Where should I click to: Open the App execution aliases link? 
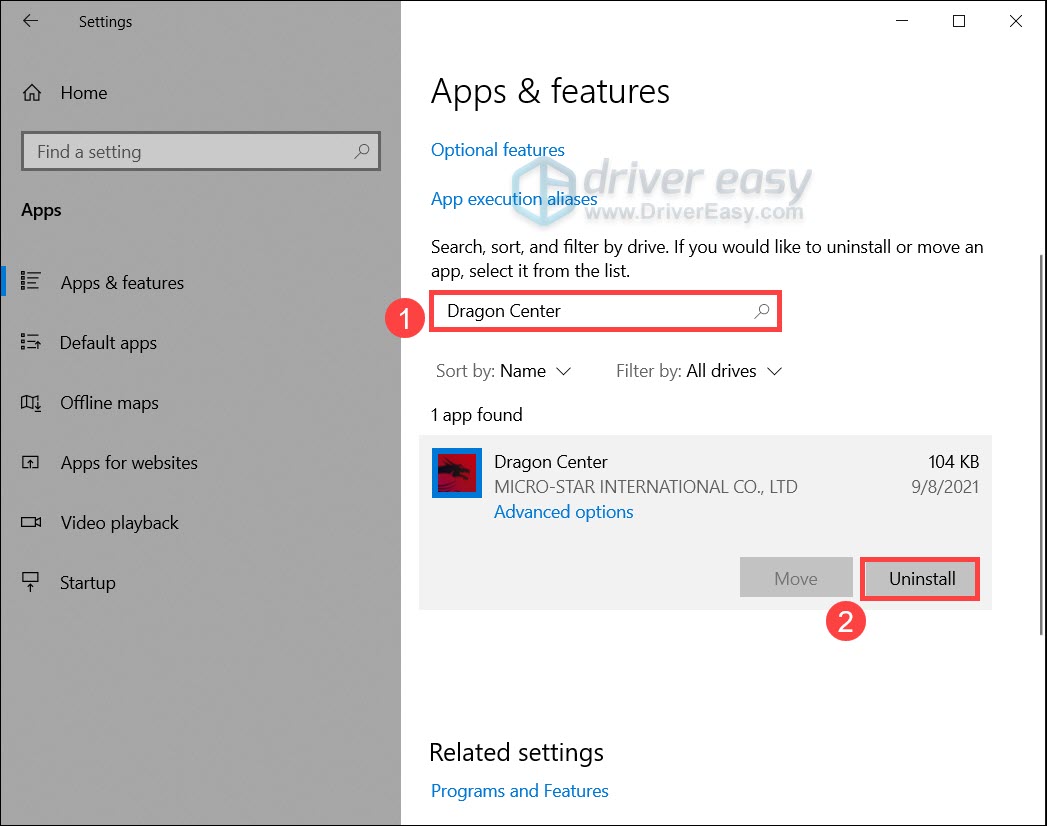(514, 199)
